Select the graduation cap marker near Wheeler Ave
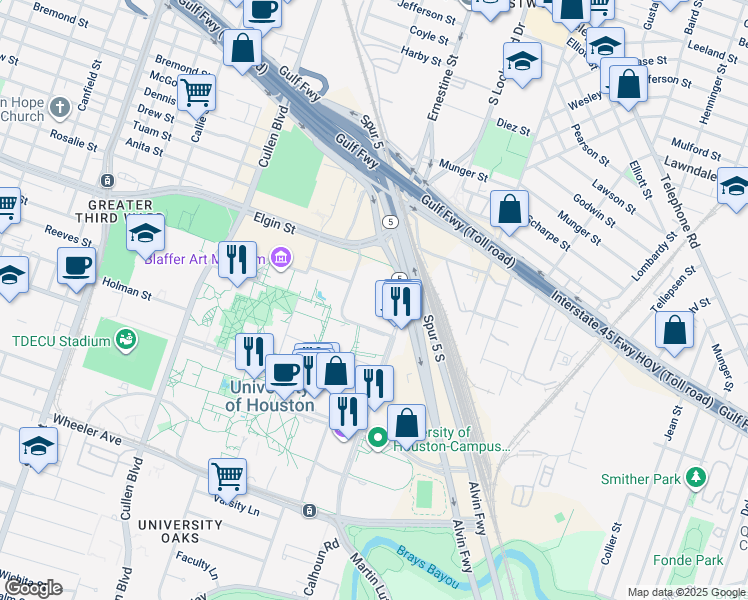 pos(38,446)
